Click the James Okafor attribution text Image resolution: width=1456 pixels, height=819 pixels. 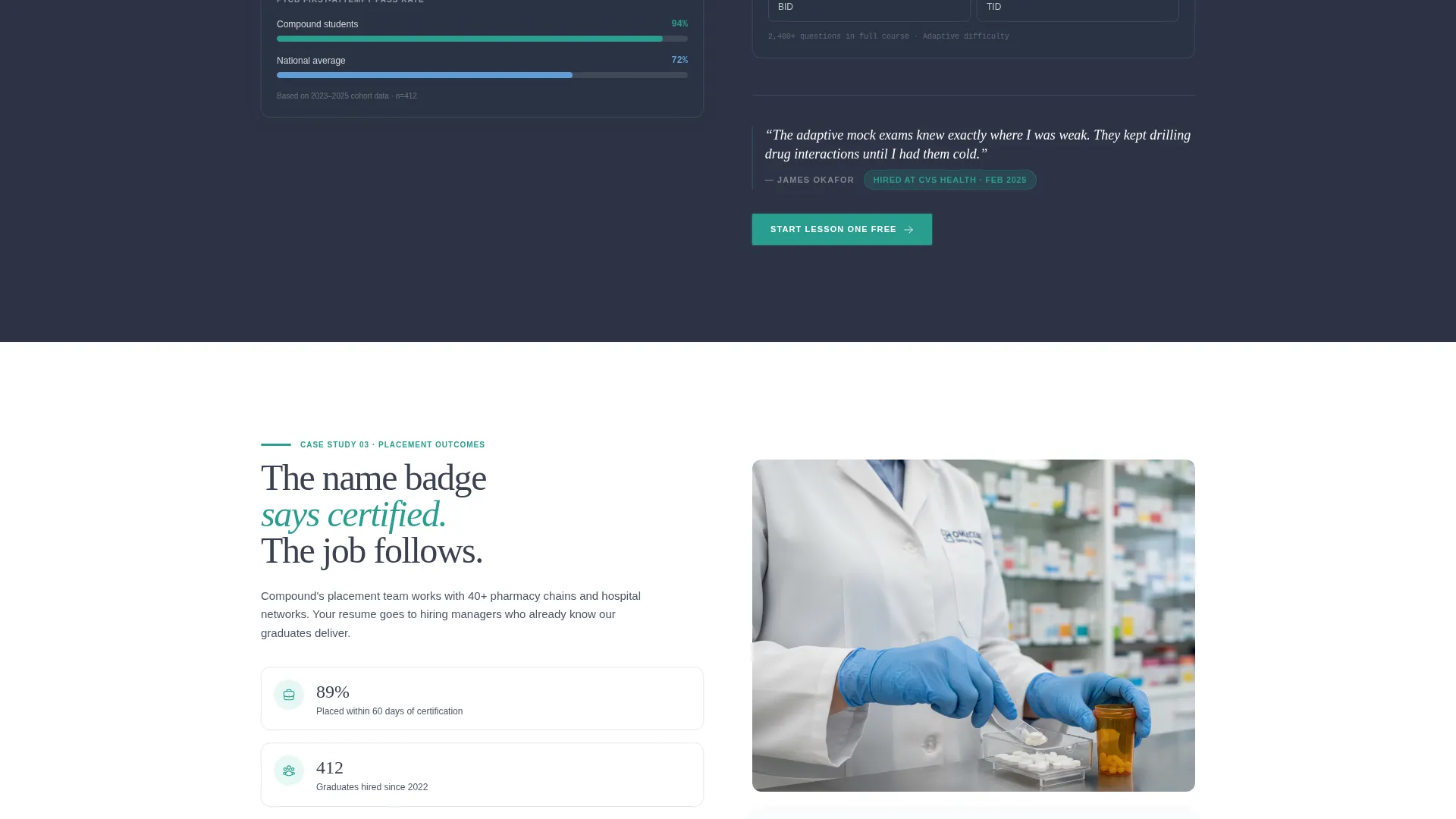coord(809,180)
